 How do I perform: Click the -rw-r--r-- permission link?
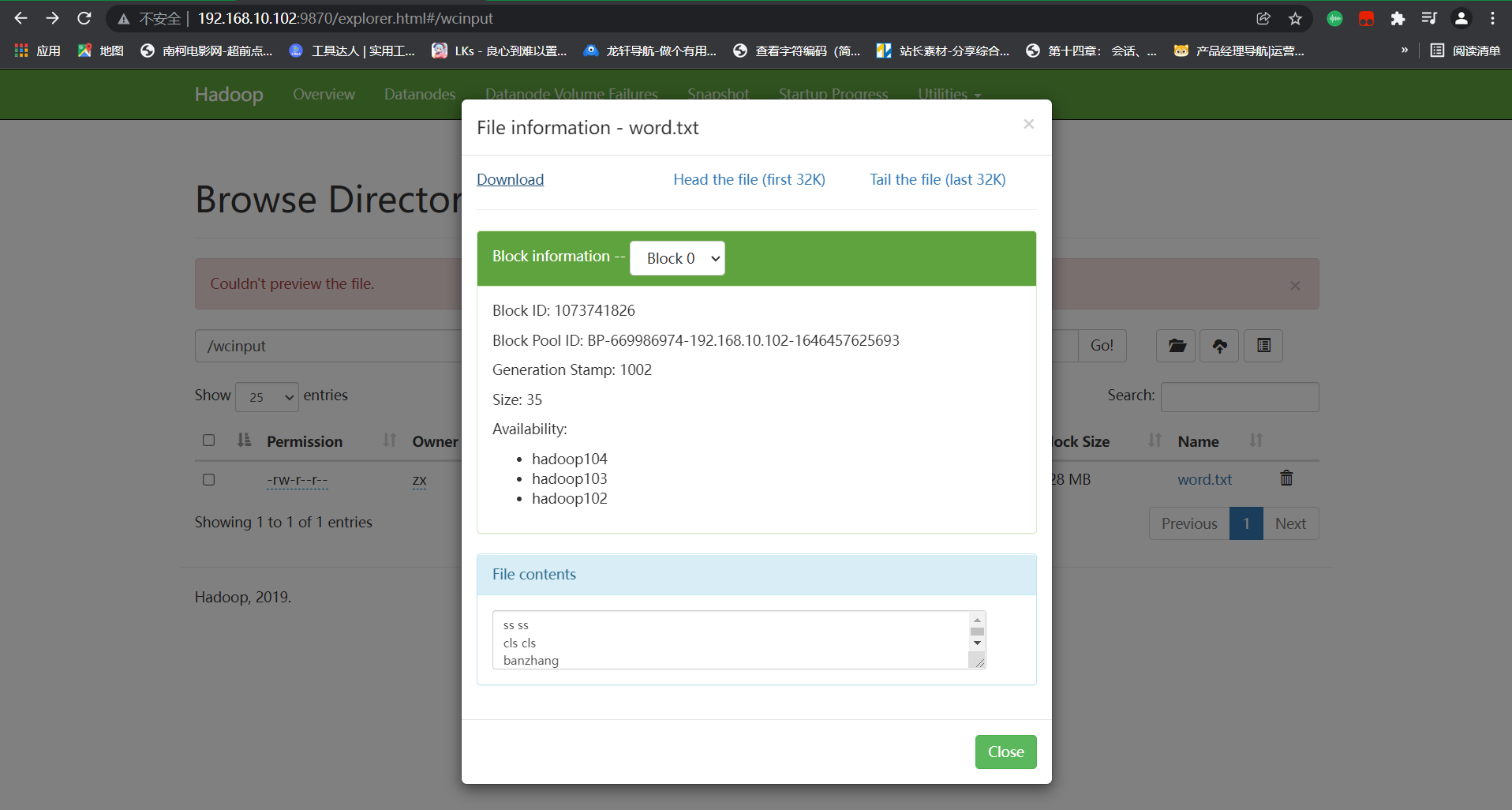pos(297,479)
